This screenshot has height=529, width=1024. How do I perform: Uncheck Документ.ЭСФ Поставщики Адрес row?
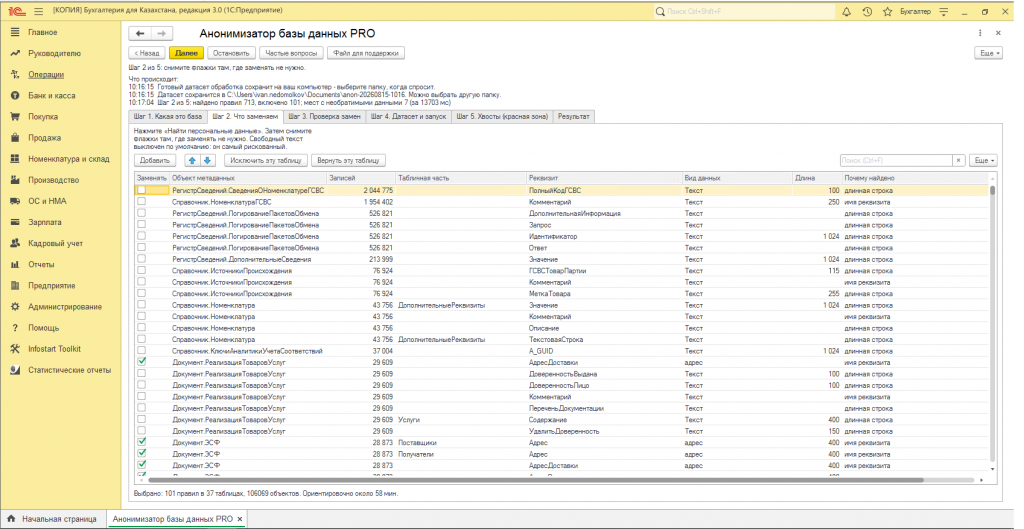(141, 442)
